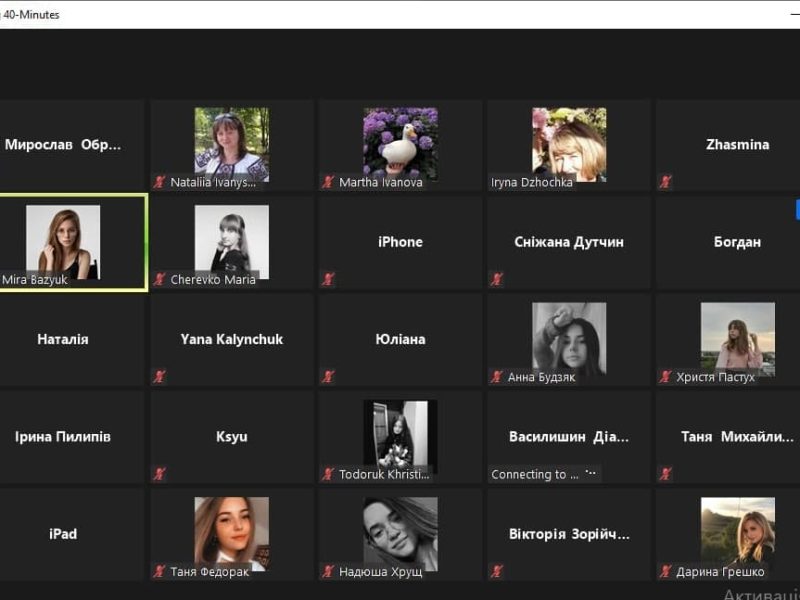The width and height of the screenshot is (800, 600).
Task: Select the Yana Kalynchuk participant tile
Action: (231, 339)
